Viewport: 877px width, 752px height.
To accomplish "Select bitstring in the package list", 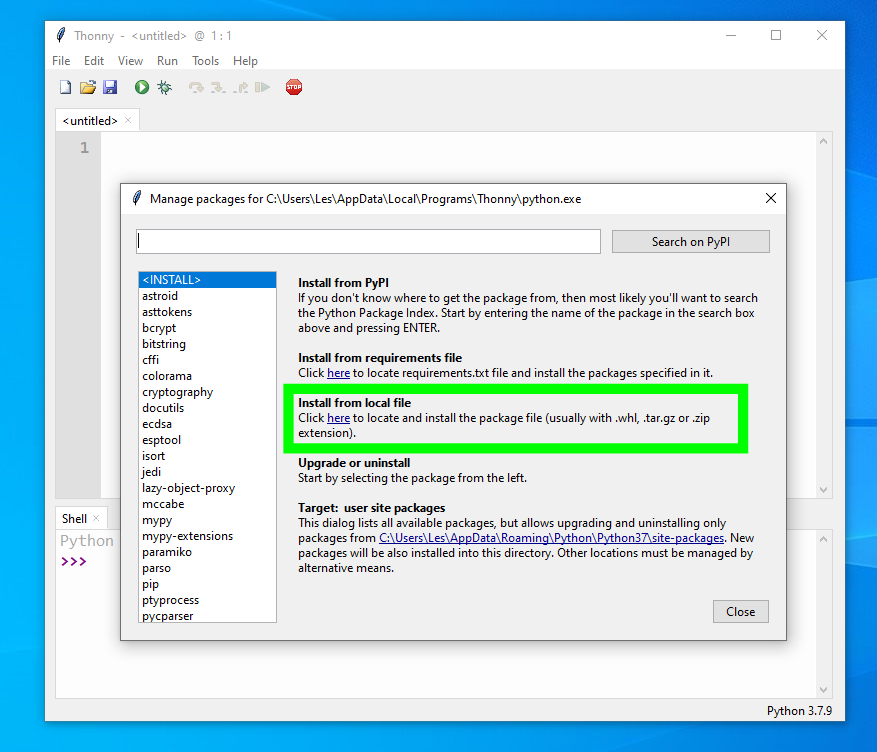I will 207,344.
